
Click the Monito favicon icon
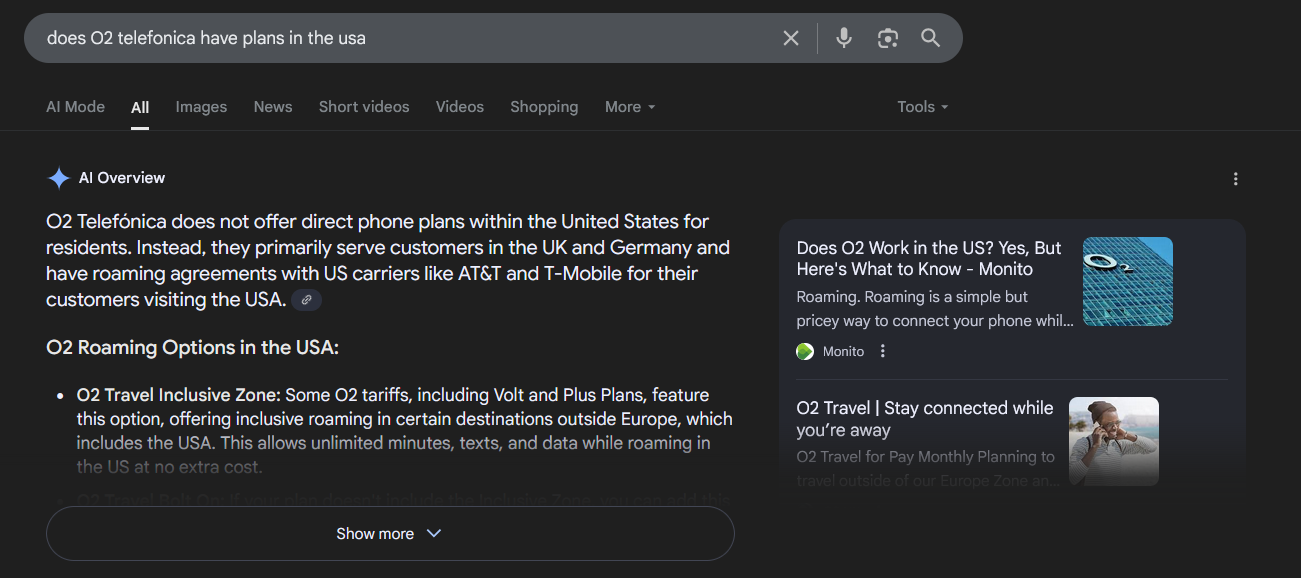pos(805,351)
